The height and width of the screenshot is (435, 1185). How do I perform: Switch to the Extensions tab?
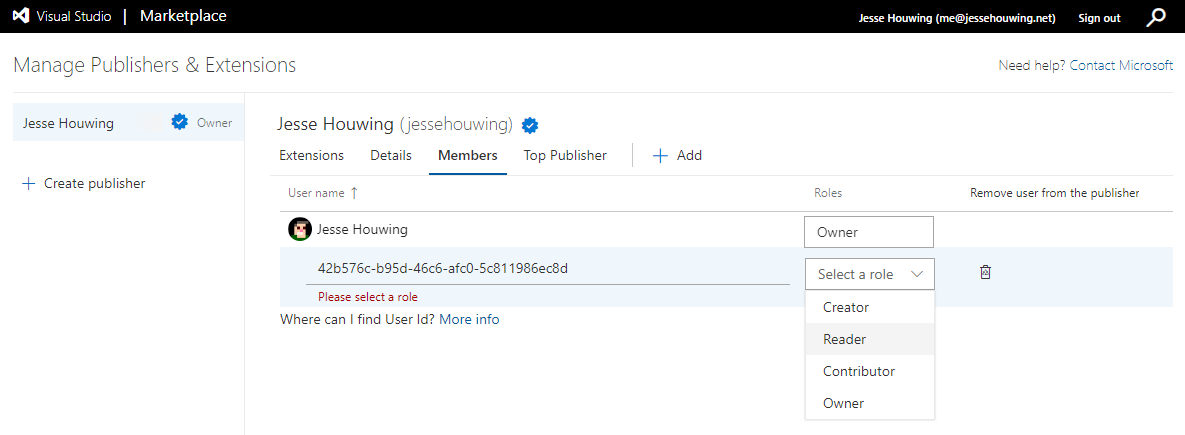point(311,156)
